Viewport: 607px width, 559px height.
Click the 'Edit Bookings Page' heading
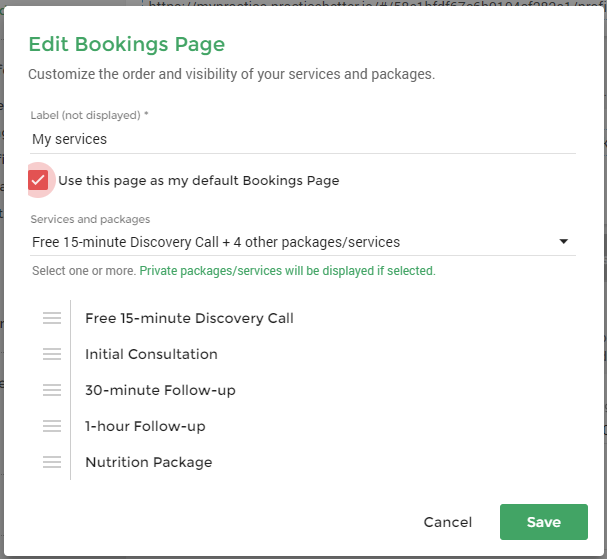point(126,44)
